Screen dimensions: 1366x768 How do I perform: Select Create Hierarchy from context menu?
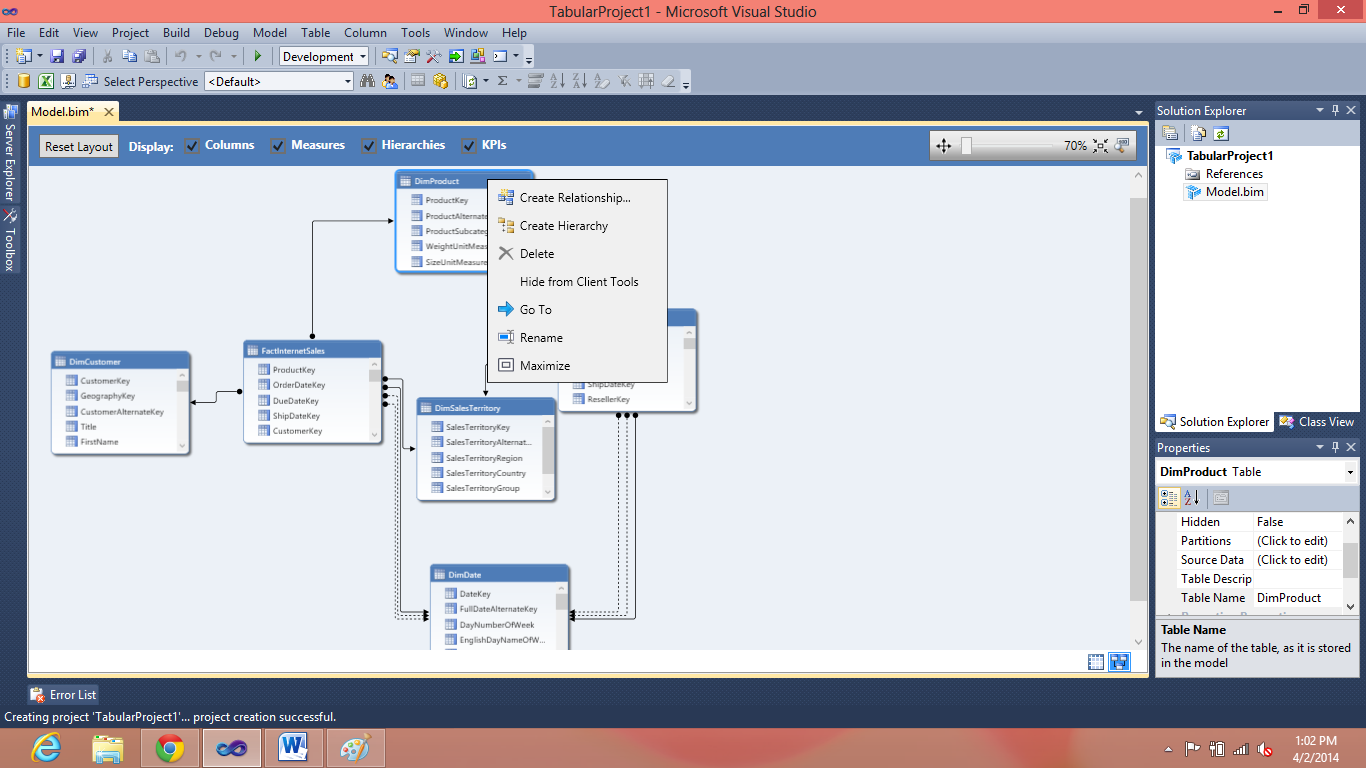click(x=577, y=226)
